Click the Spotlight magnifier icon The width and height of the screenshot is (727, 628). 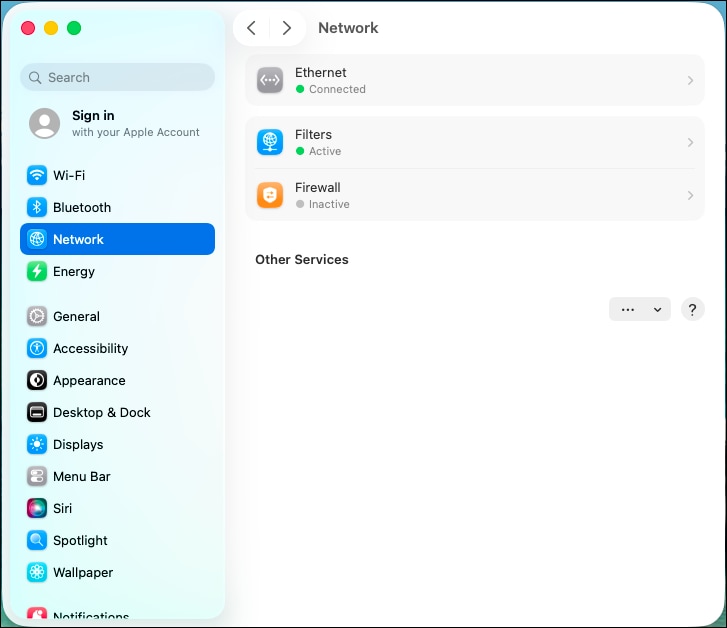pyautogui.click(x=37, y=540)
